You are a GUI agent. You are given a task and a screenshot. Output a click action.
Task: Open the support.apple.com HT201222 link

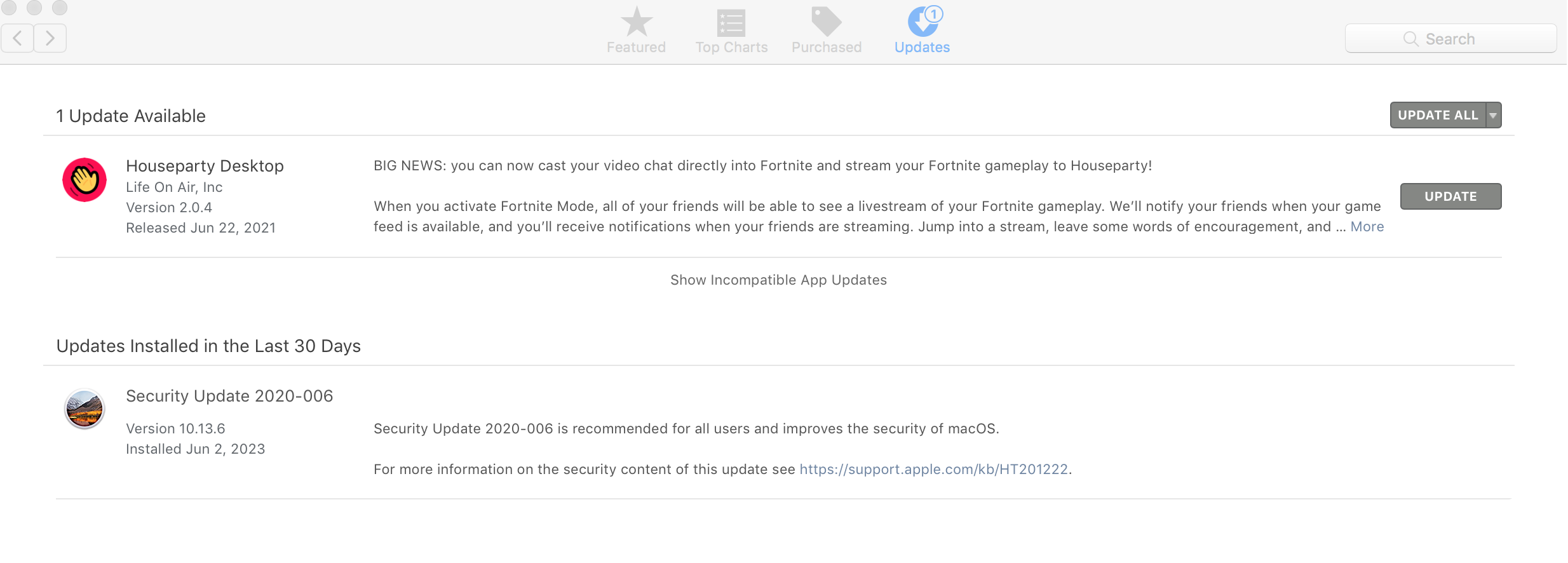933,469
